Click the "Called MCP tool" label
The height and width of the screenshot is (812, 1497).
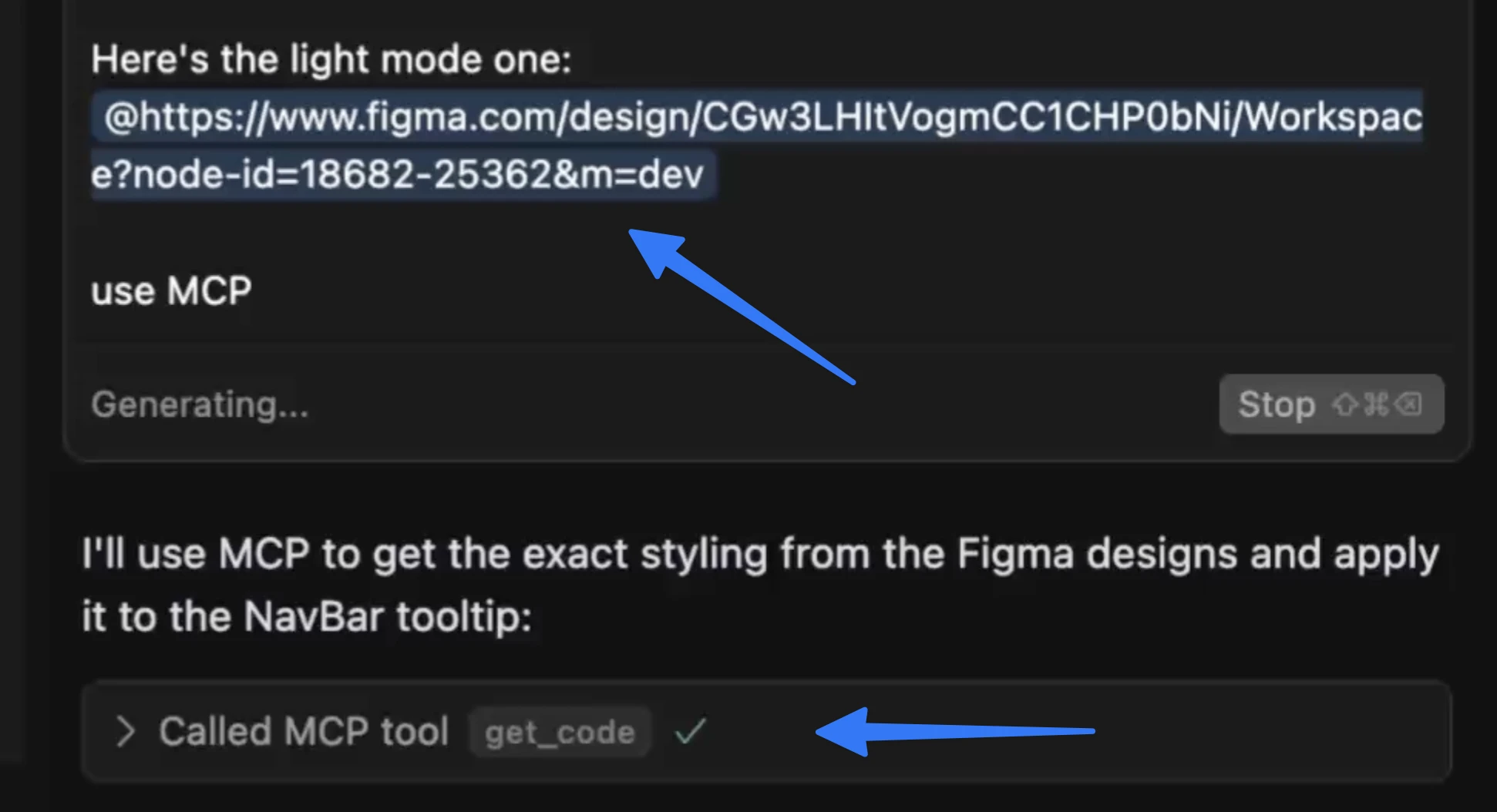pos(304,731)
